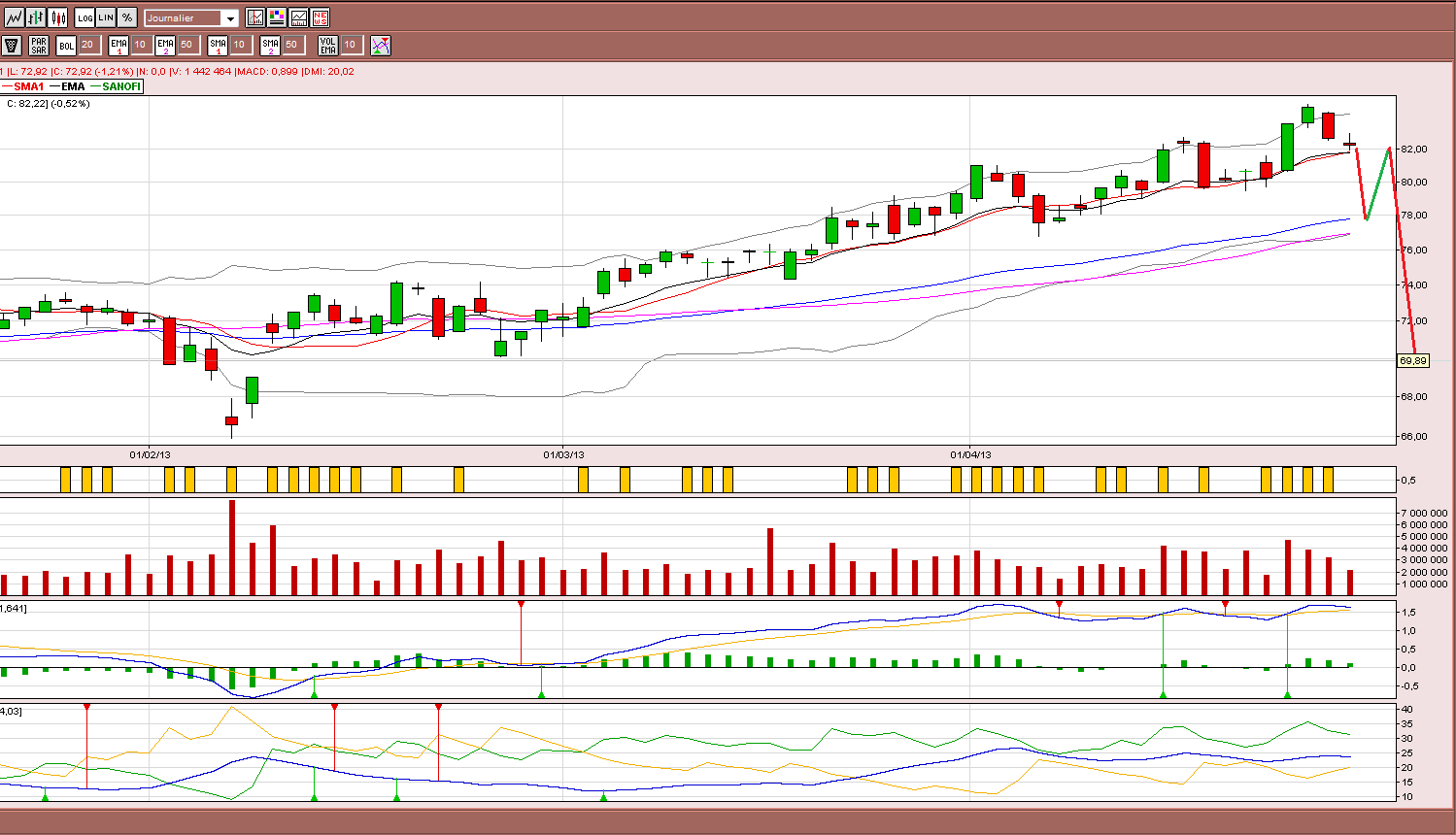The width and height of the screenshot is (1456, 835).
Task: Click the 01/04/13 date label
Action: pyautogui.click(x=970, y=454)
